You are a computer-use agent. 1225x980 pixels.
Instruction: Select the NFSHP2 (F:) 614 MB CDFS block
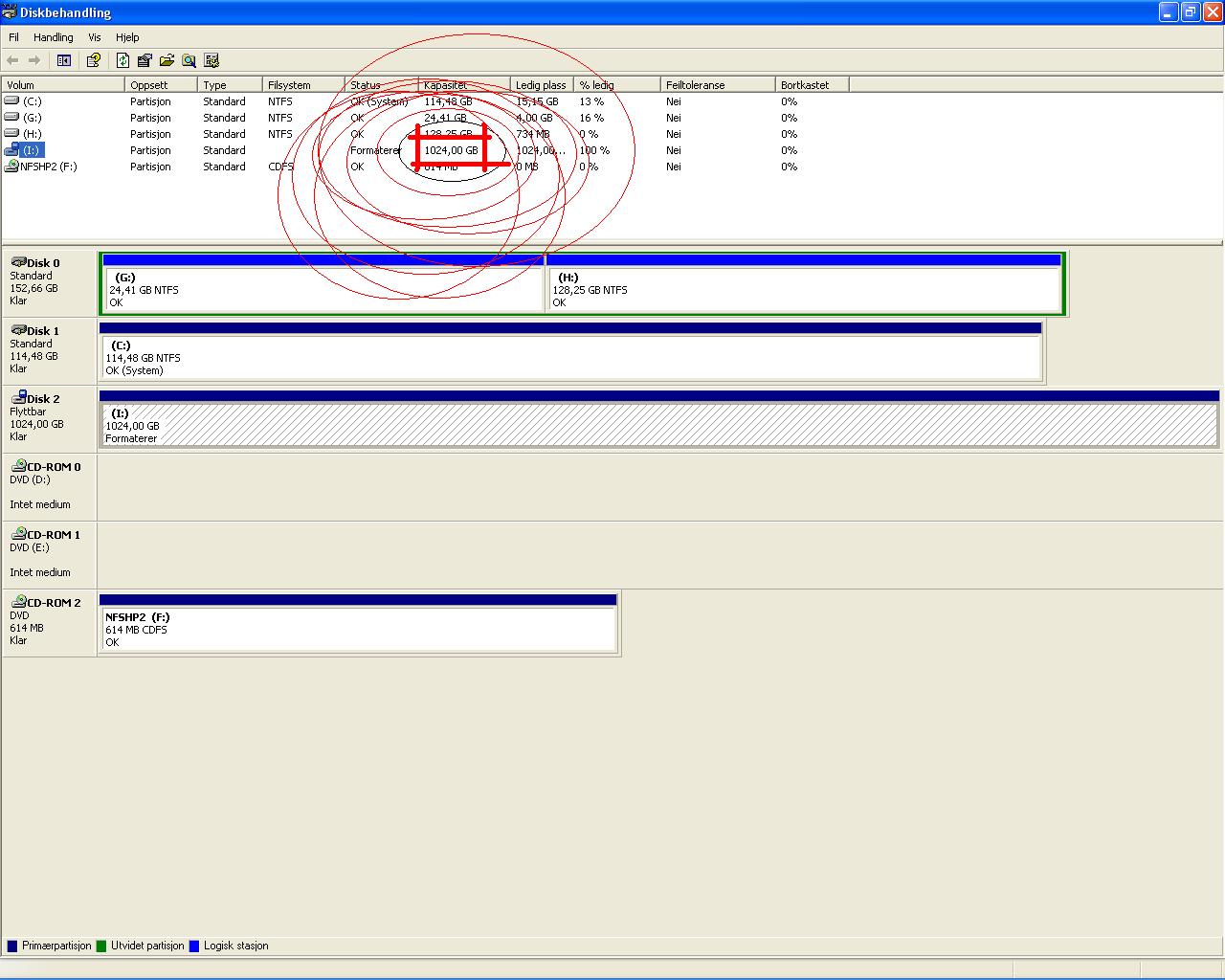click(359, 623)
